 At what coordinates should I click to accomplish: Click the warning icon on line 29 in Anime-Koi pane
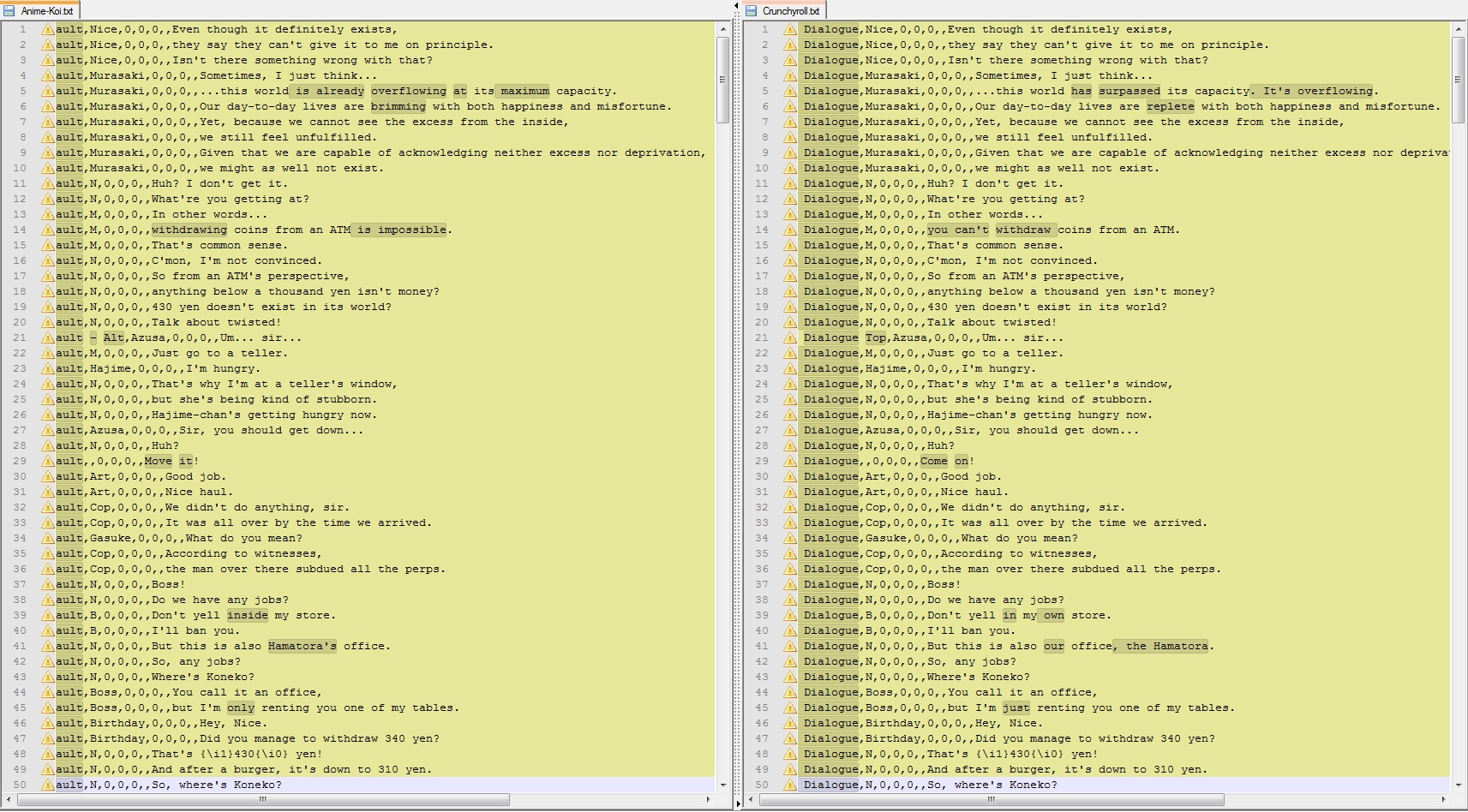pyautogui.click(x=48, y=461)
